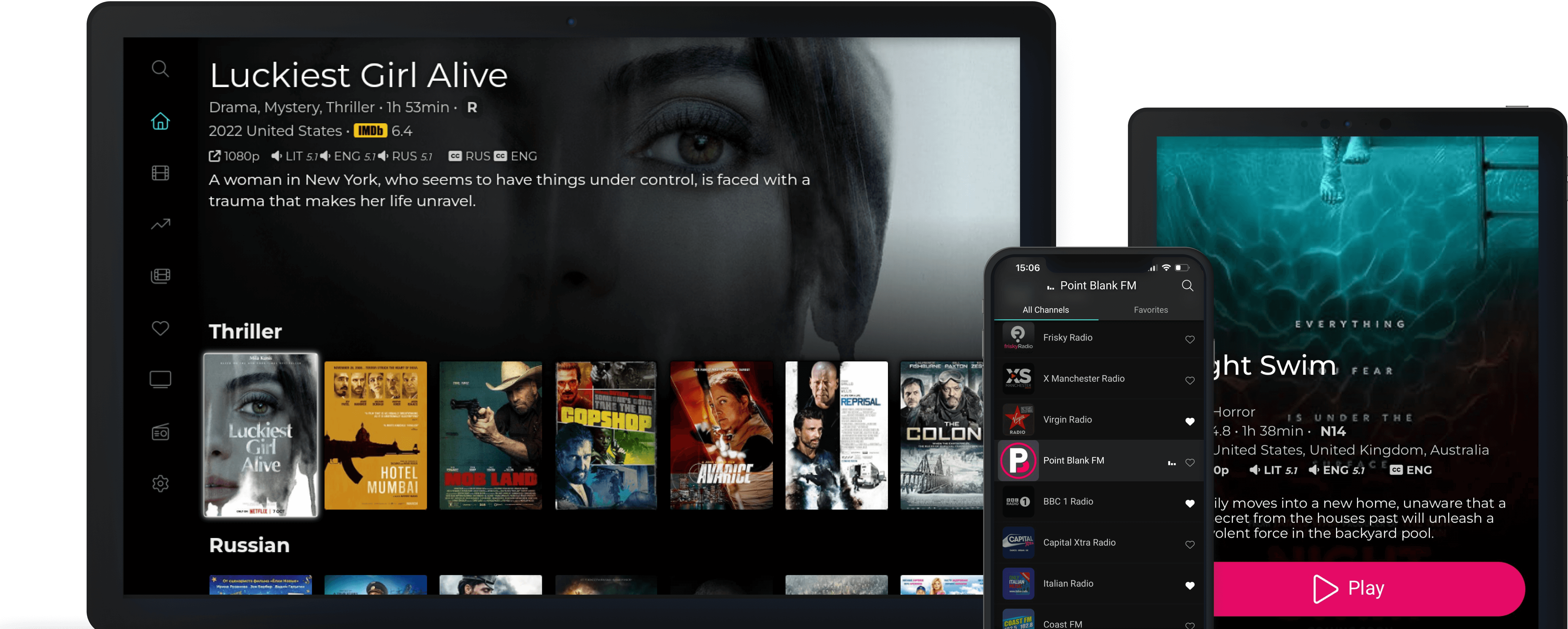
Task: Favorite Frisky Radio with its heart
Action: [1189, 340]
